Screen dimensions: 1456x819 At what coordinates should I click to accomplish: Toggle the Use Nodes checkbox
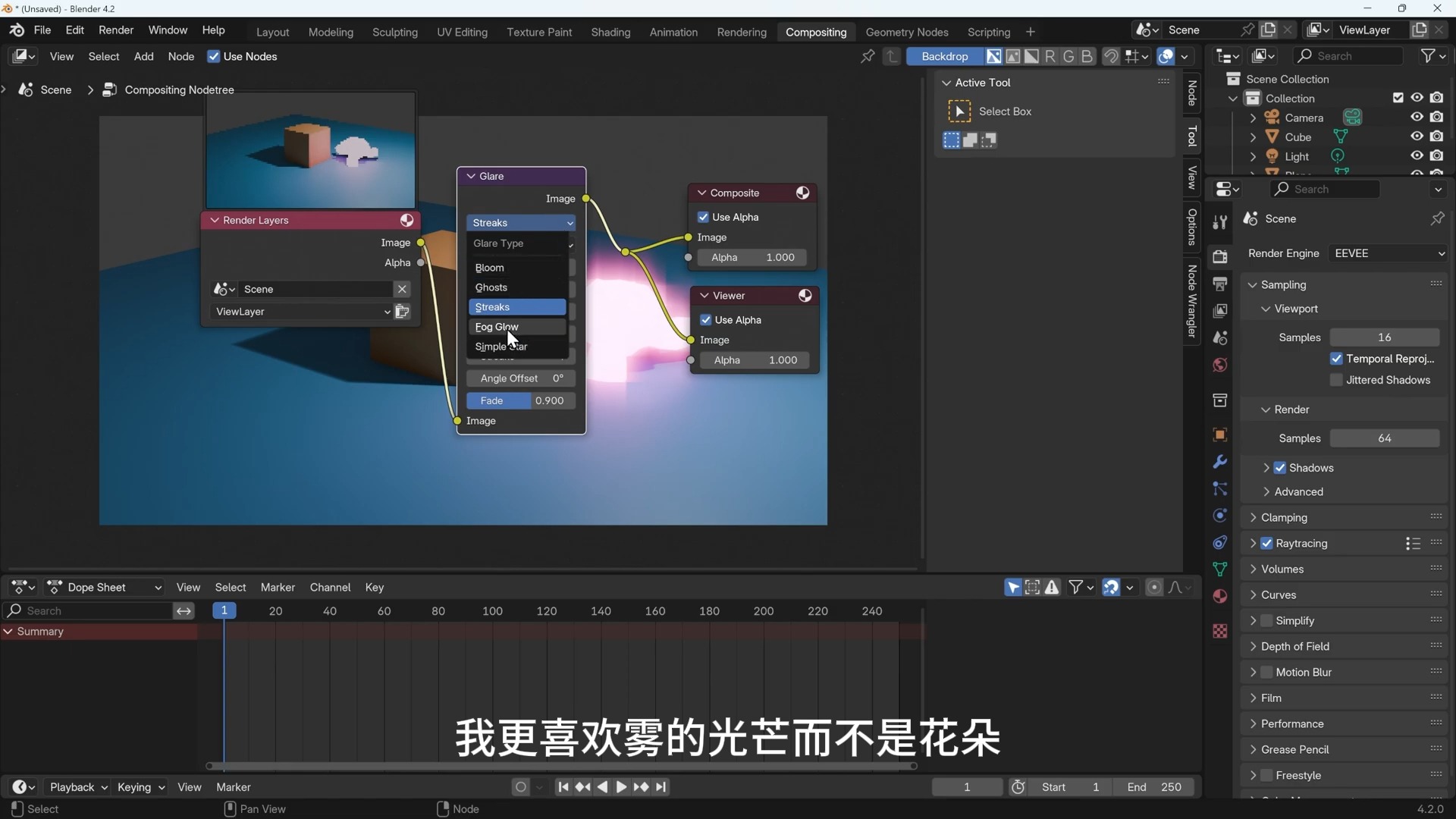click(214, 56)
